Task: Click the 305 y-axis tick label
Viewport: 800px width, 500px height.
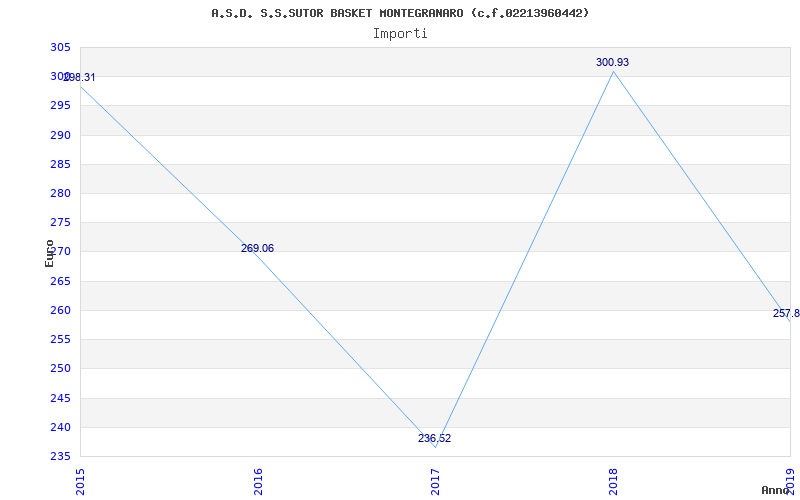Action: pyautogui.click(x=60, y=47)
